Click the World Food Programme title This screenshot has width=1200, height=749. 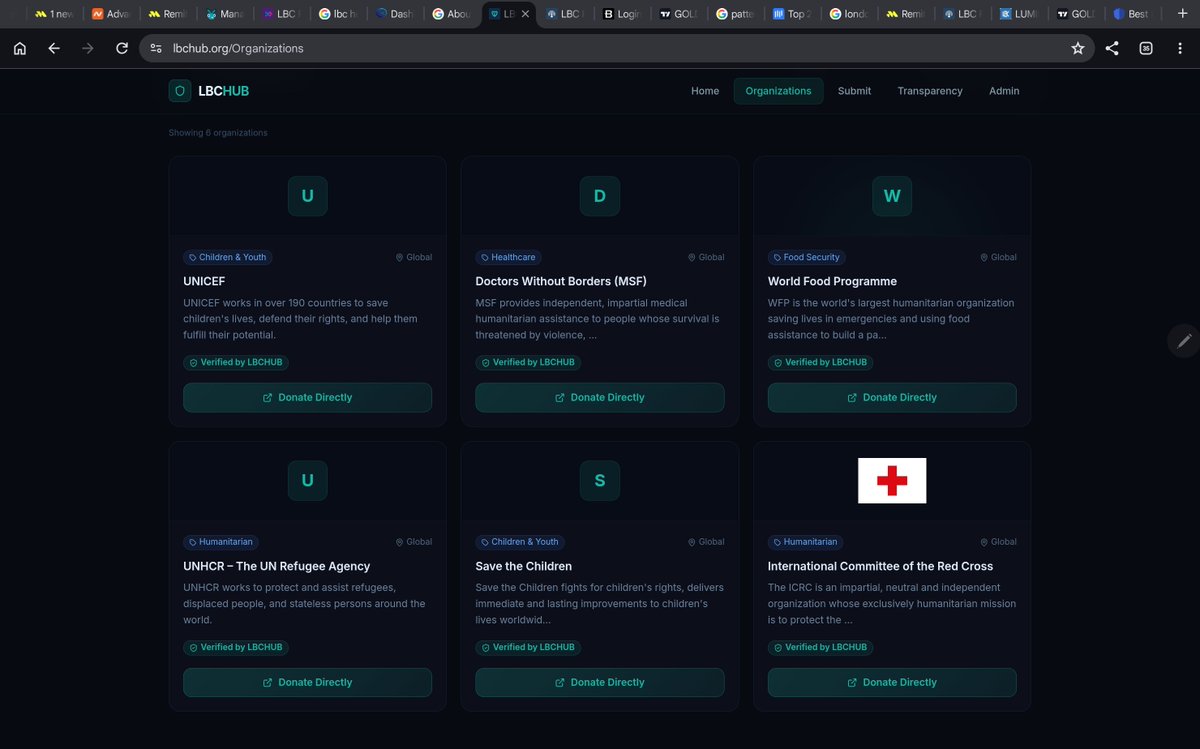832,281
